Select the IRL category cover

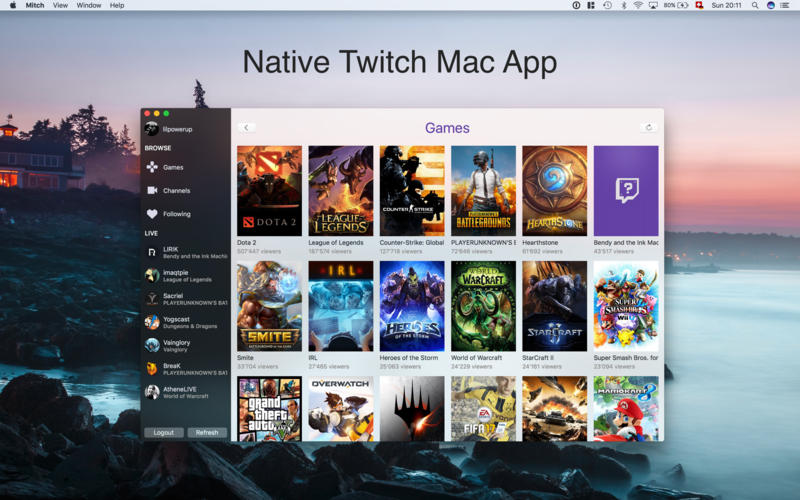(x=341, y=306)
